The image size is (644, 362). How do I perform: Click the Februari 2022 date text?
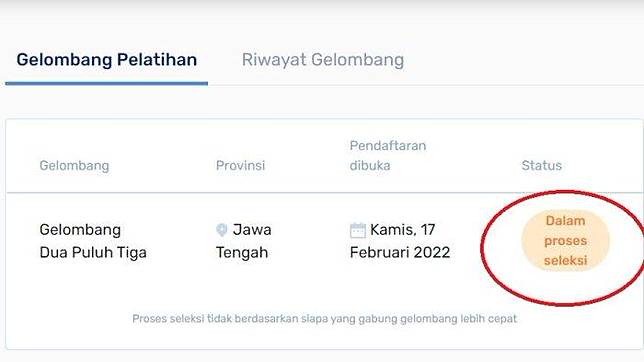pos(400,253)
